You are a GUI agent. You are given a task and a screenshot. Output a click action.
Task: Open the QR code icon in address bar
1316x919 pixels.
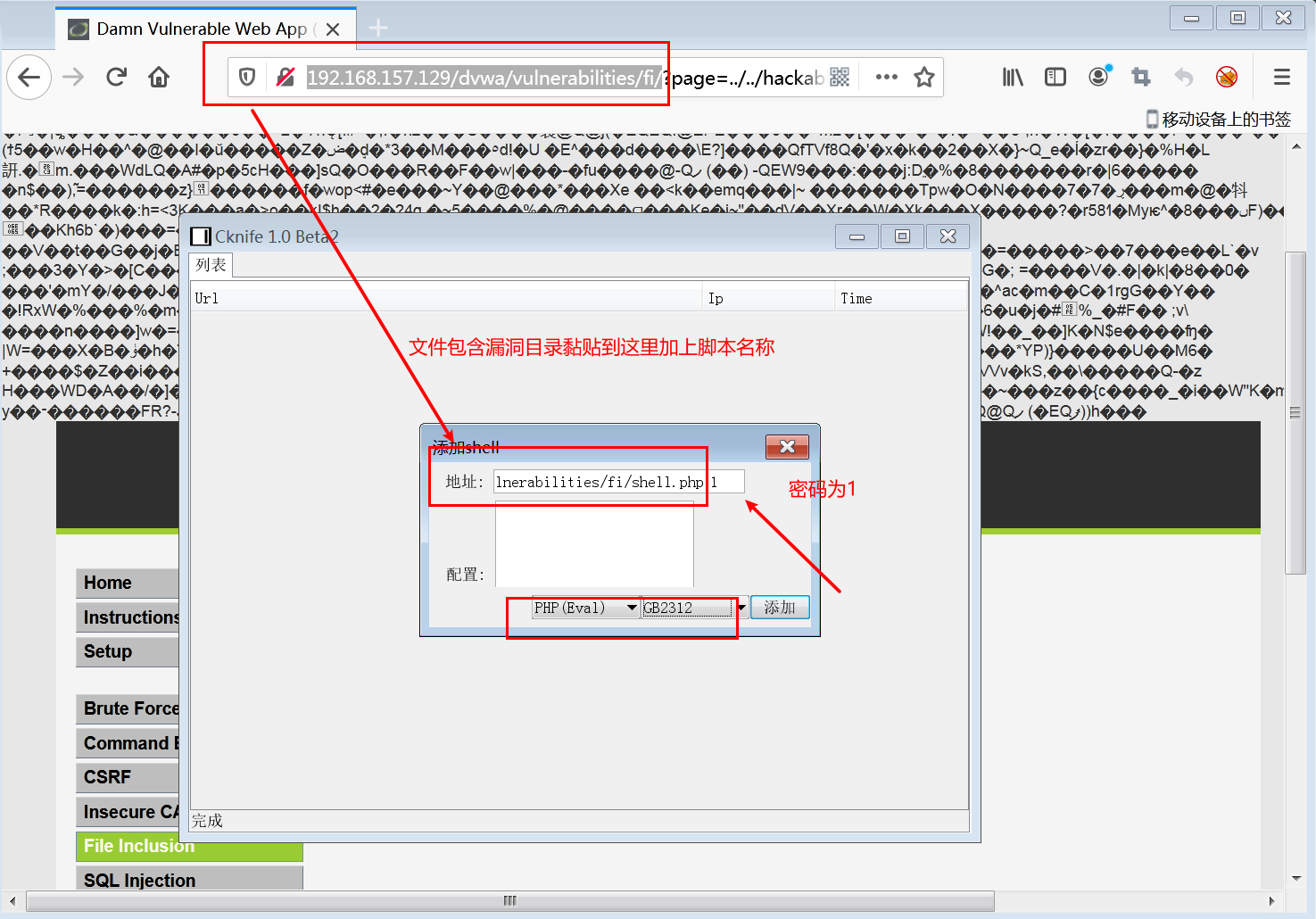coord(840,78)
